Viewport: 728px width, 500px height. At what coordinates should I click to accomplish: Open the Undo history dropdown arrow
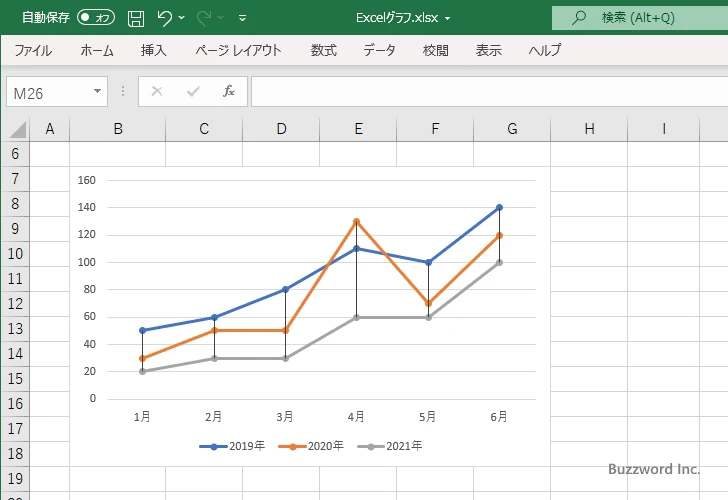click(x=182, y=18)
